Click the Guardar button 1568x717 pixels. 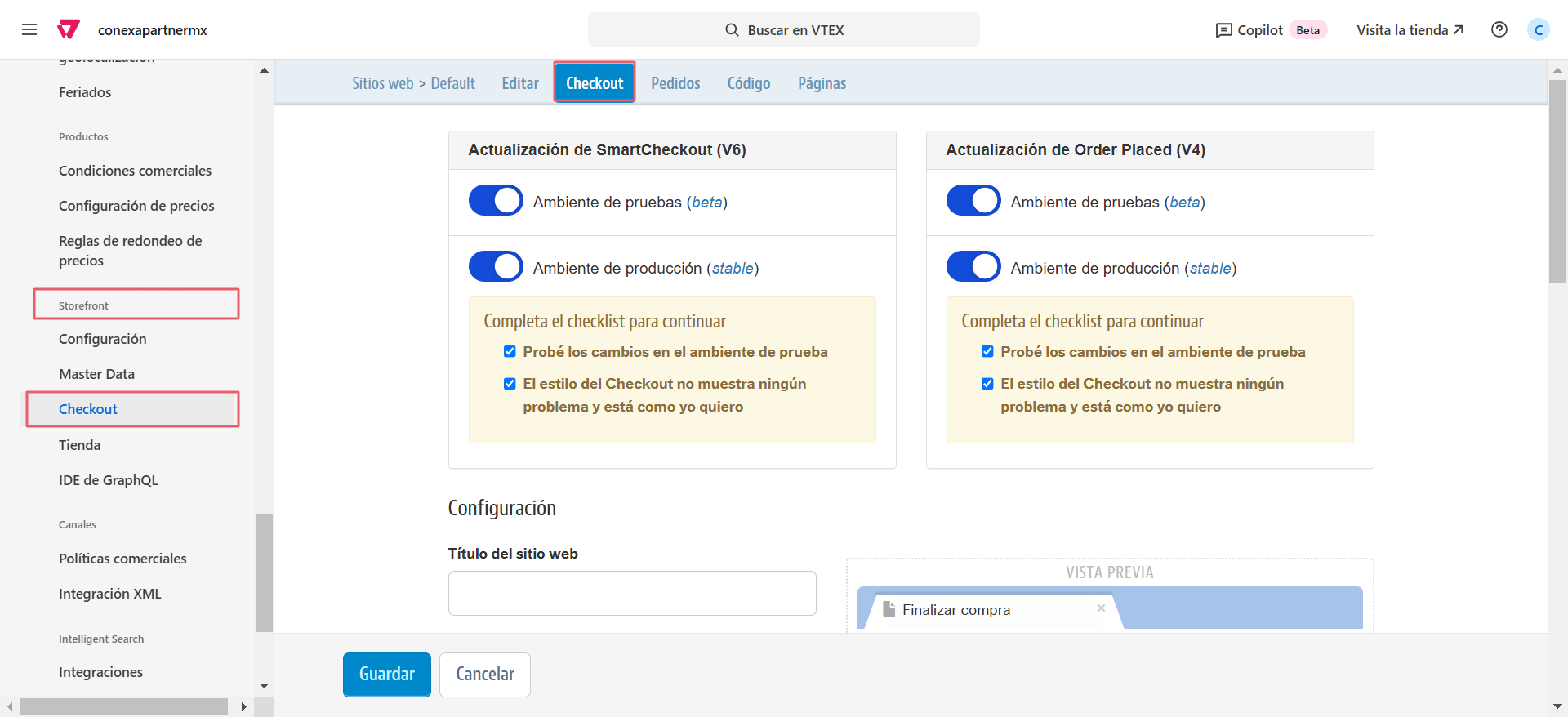pyautogui.click(x=386, y=675)
